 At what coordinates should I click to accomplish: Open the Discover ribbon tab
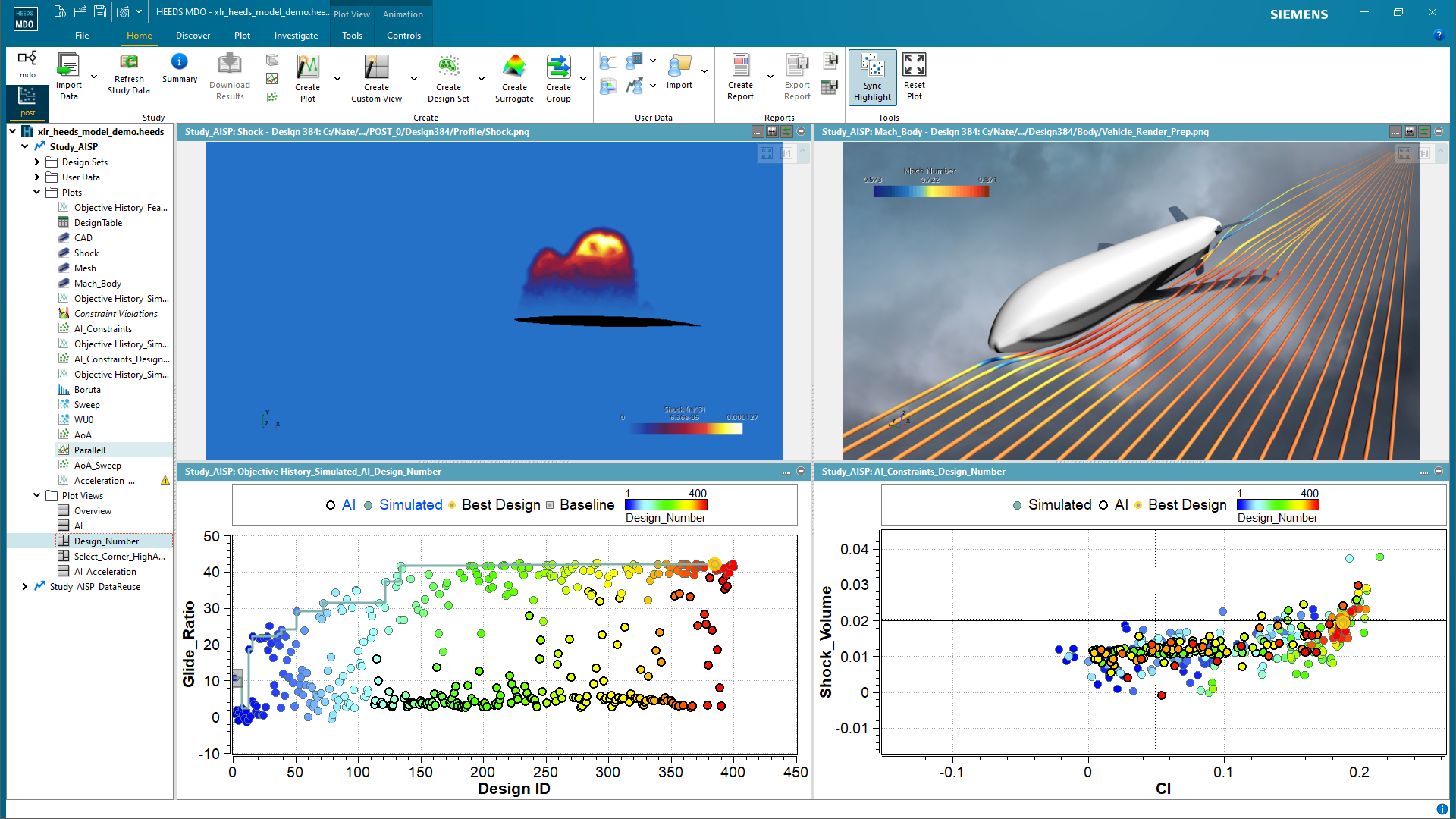(193, 36)
